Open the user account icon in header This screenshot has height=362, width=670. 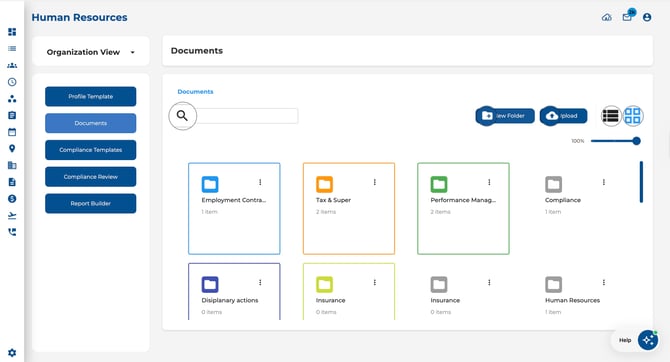(647, 18)
